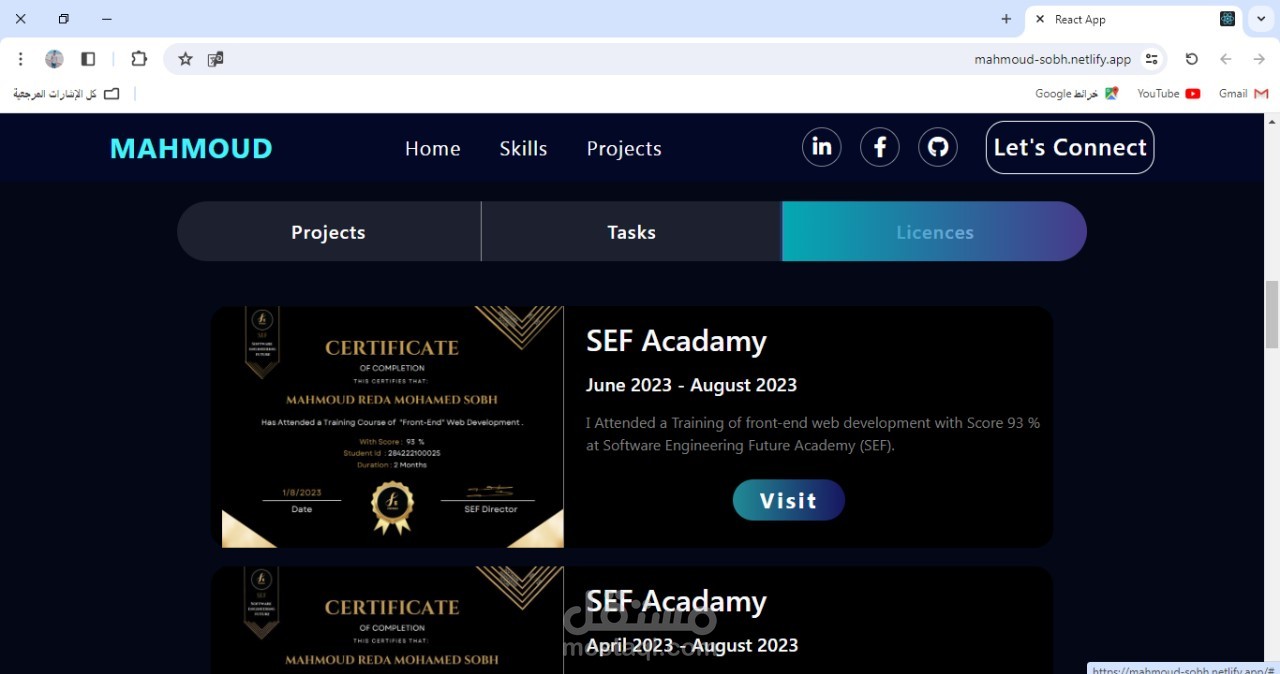Screen dimensions: 1280x674
Task: Click the address bar URL
Action: click(1052, 59)
